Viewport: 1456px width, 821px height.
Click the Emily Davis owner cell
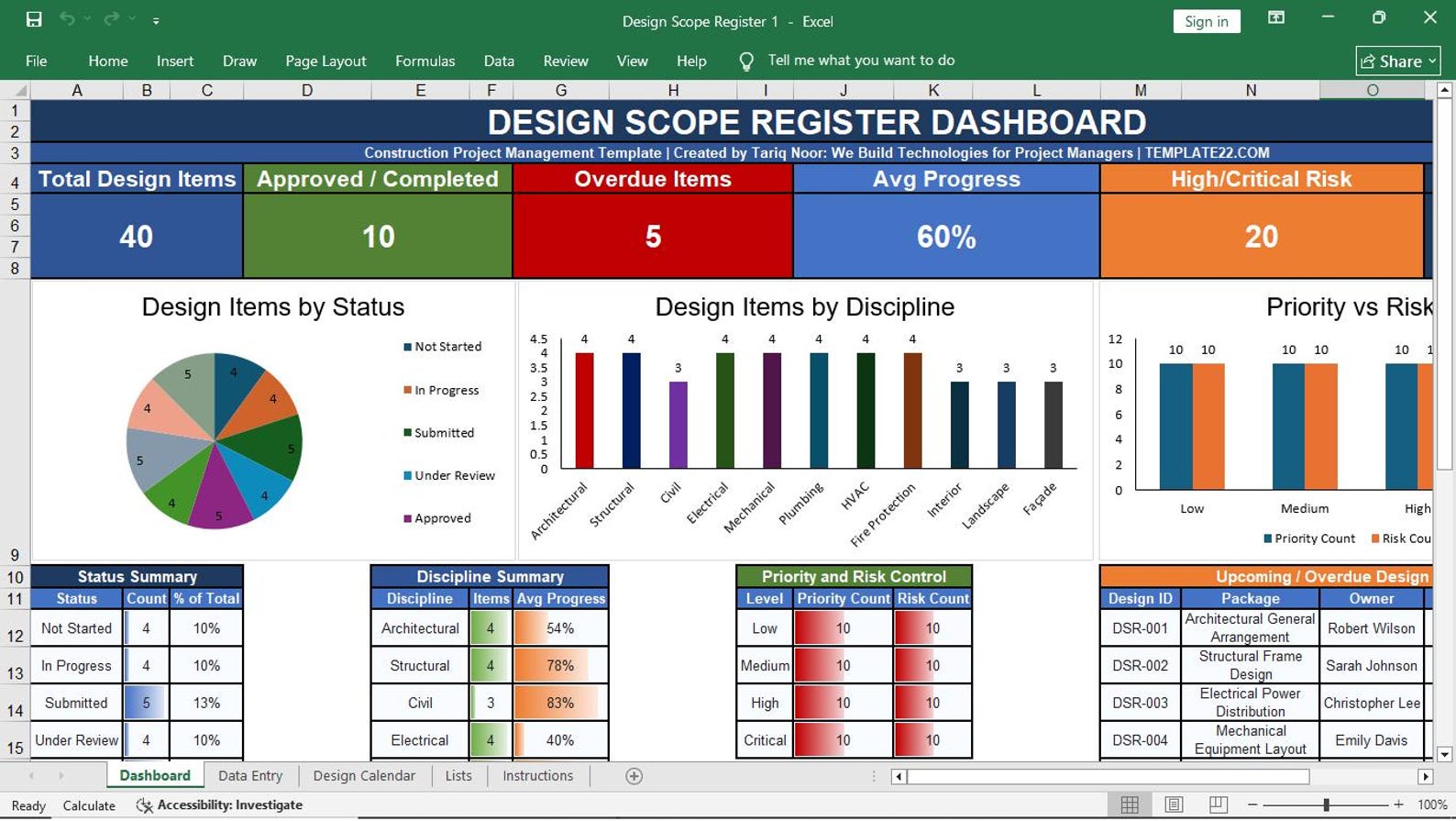click(x=1372, y=740)
